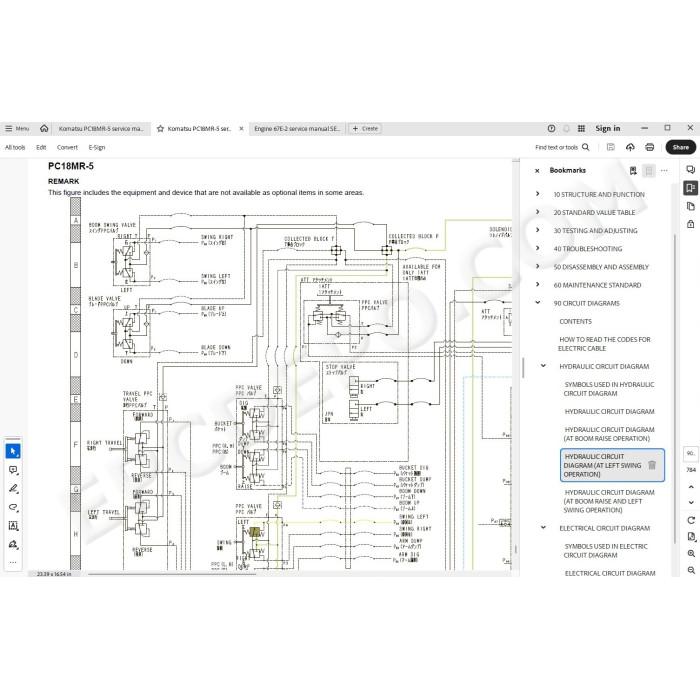Collapse HYDRAULIC CIRCUIT DIAGRAM group chevron
The image size is (700, 700).
pyautogui.click(x=543, y=366)
